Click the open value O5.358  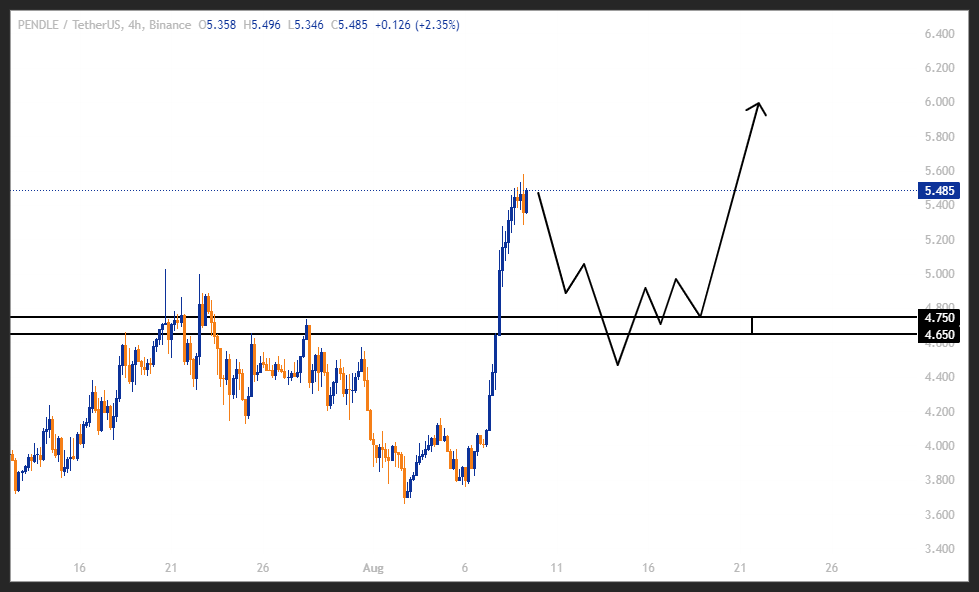(x=217, y=25)
